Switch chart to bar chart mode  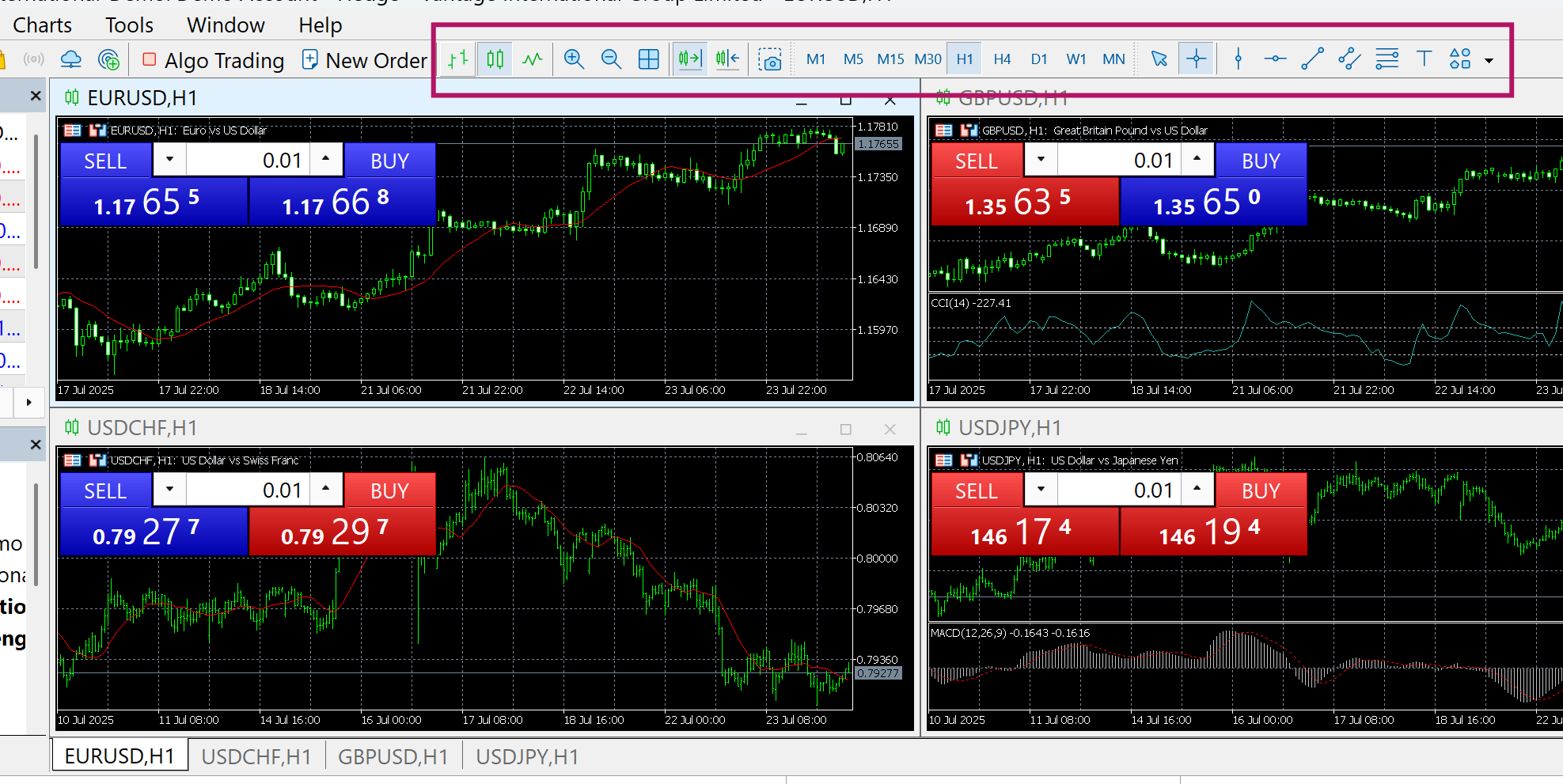tap(457, 59)
